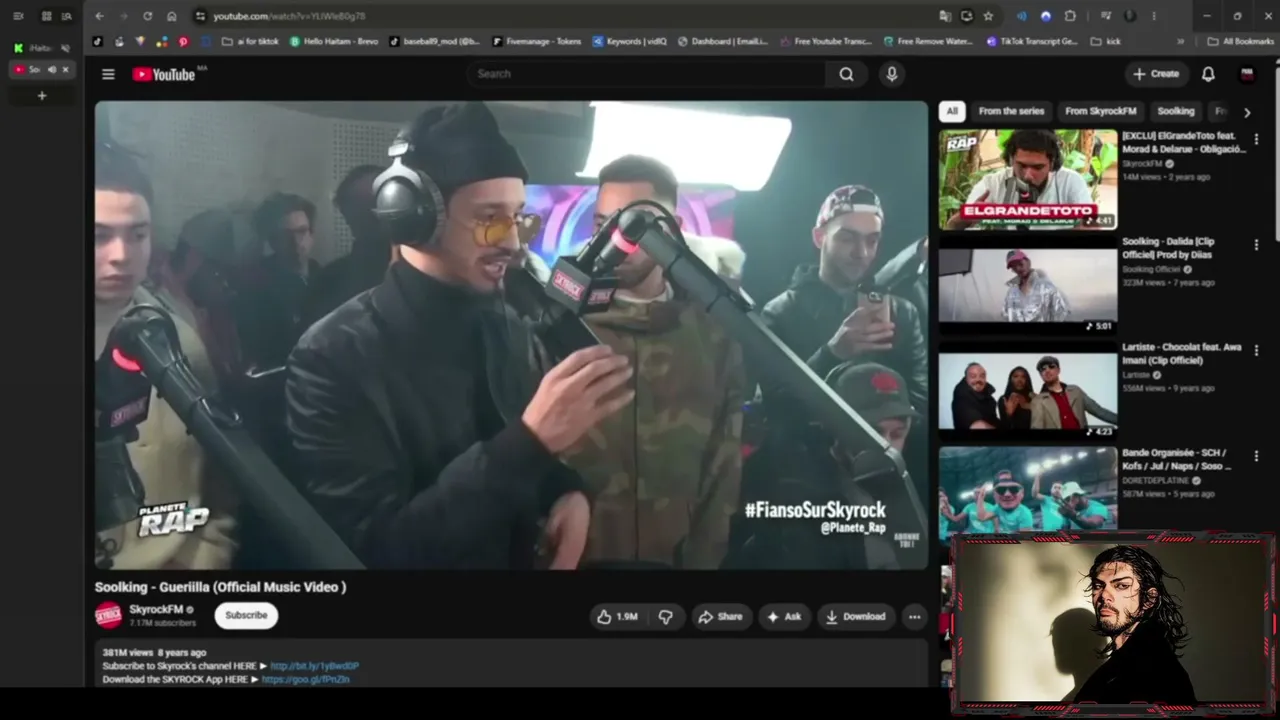Open options for ElGrandeToto video
Screen dimensions: 1280x720
pos(1256,140)
